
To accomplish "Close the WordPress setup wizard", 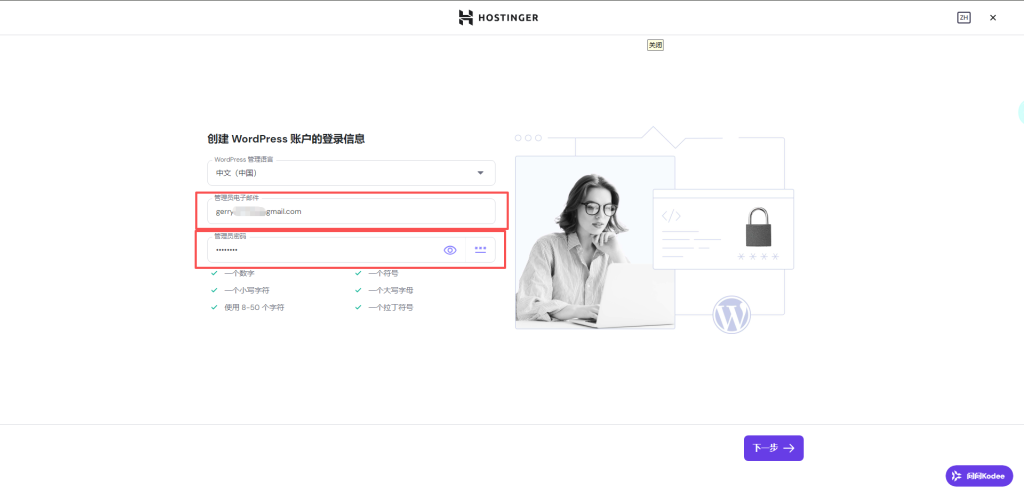I will coord(993,18).
